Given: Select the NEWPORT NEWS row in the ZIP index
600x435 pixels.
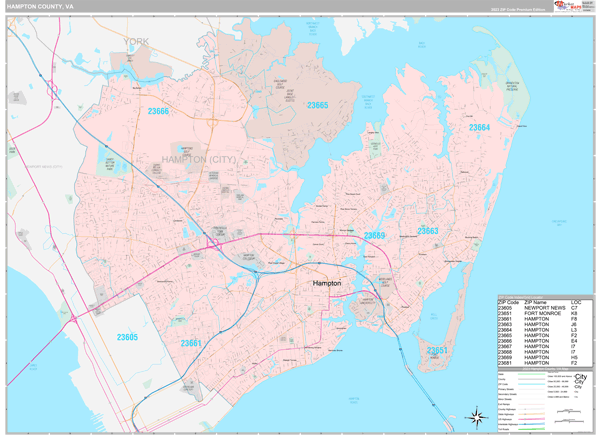Looking at the screenshot, I should point(546,307).
